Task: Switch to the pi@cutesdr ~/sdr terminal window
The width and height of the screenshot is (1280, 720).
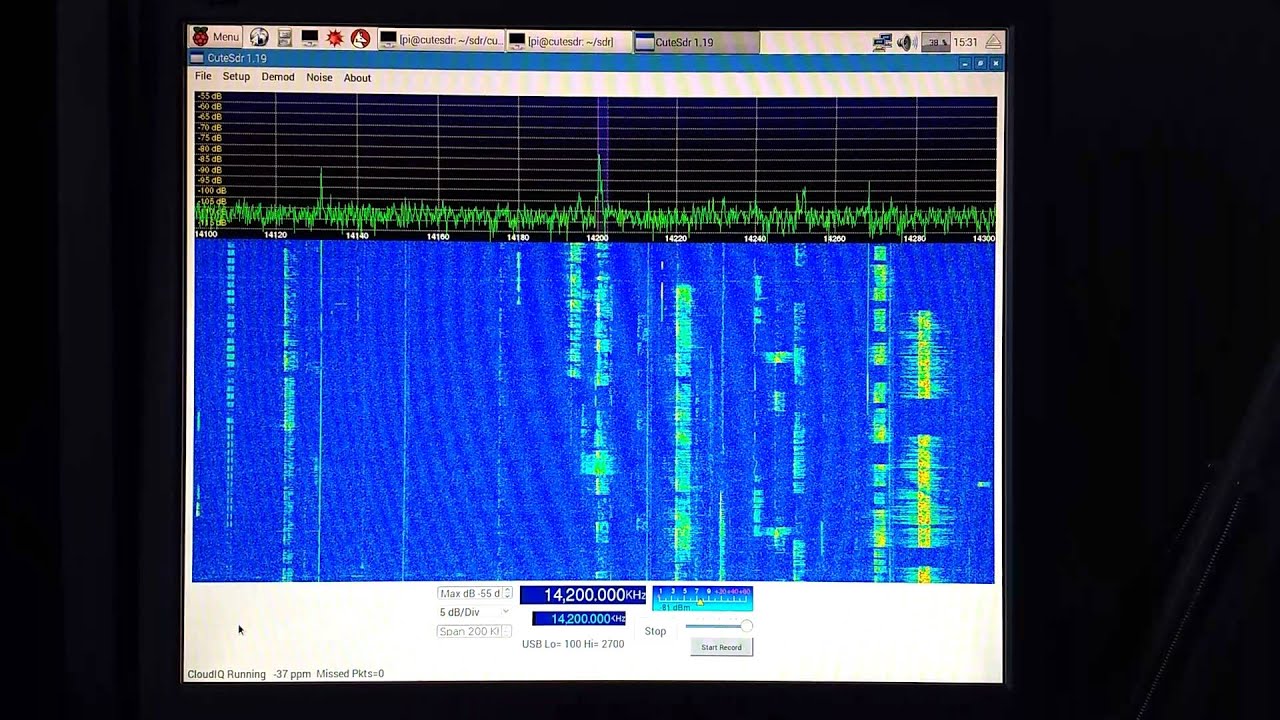Action: point(568,42)
